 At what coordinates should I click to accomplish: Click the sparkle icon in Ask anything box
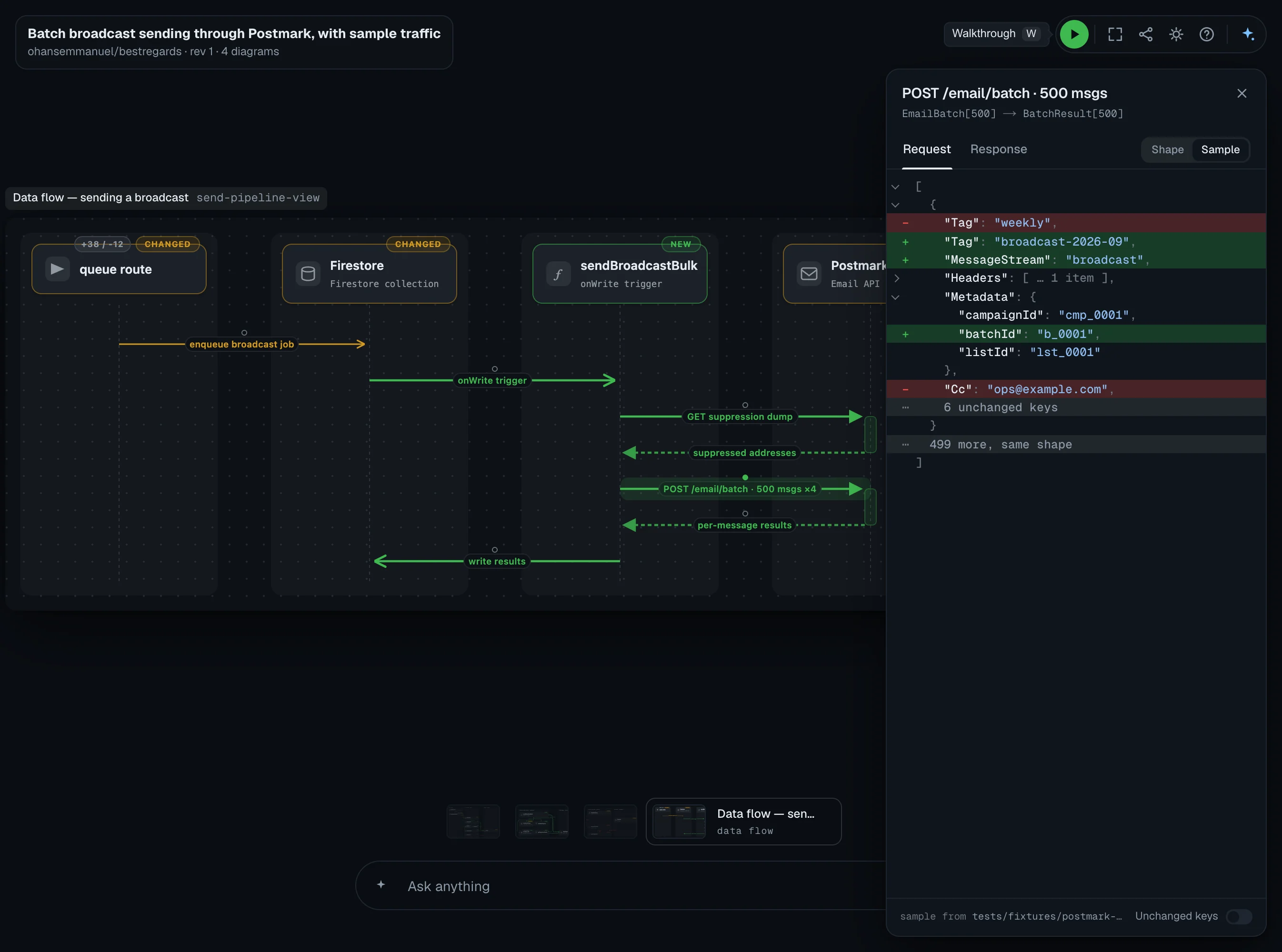(x=381, y=884)
